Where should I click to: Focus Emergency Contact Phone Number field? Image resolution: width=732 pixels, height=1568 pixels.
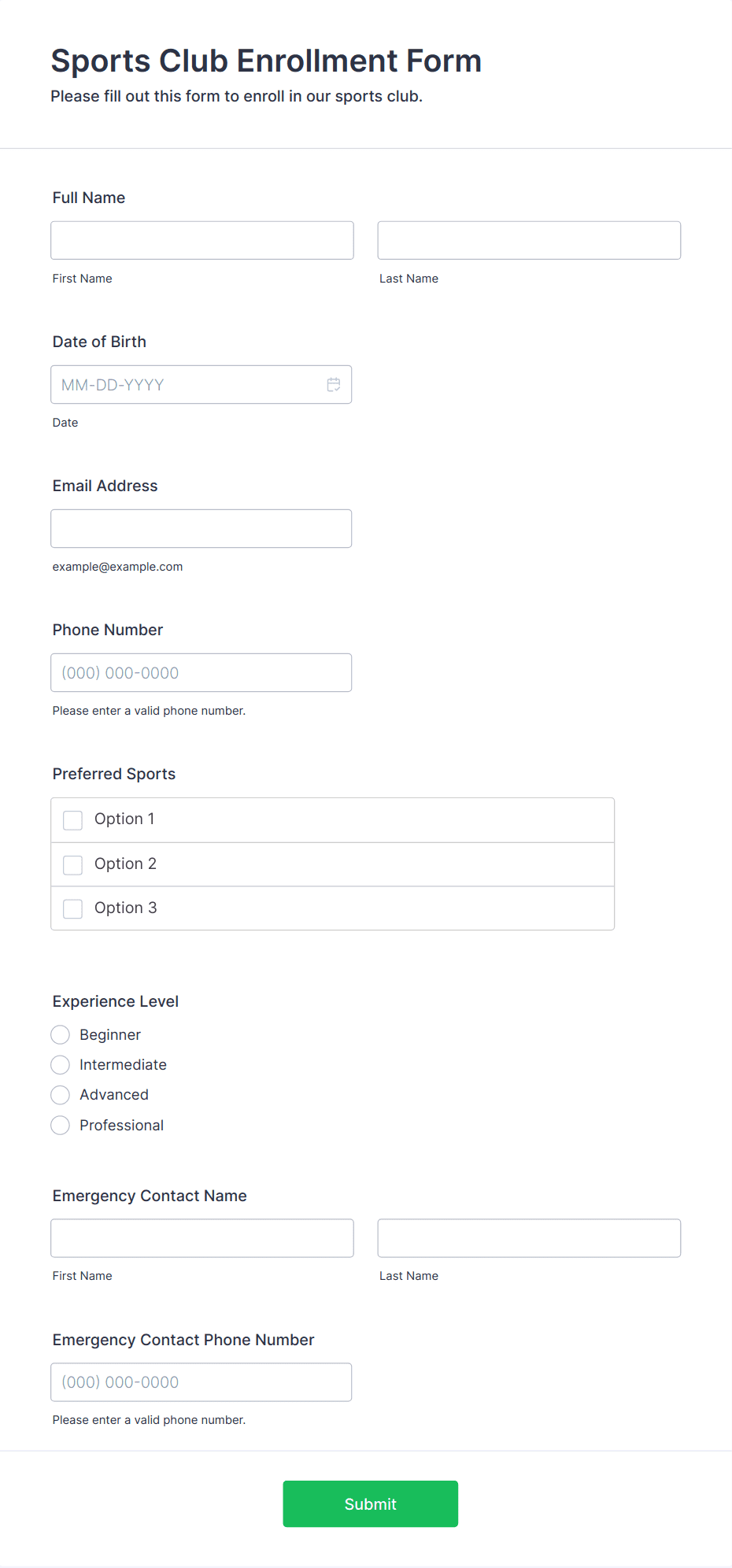tap(201, 1382)
